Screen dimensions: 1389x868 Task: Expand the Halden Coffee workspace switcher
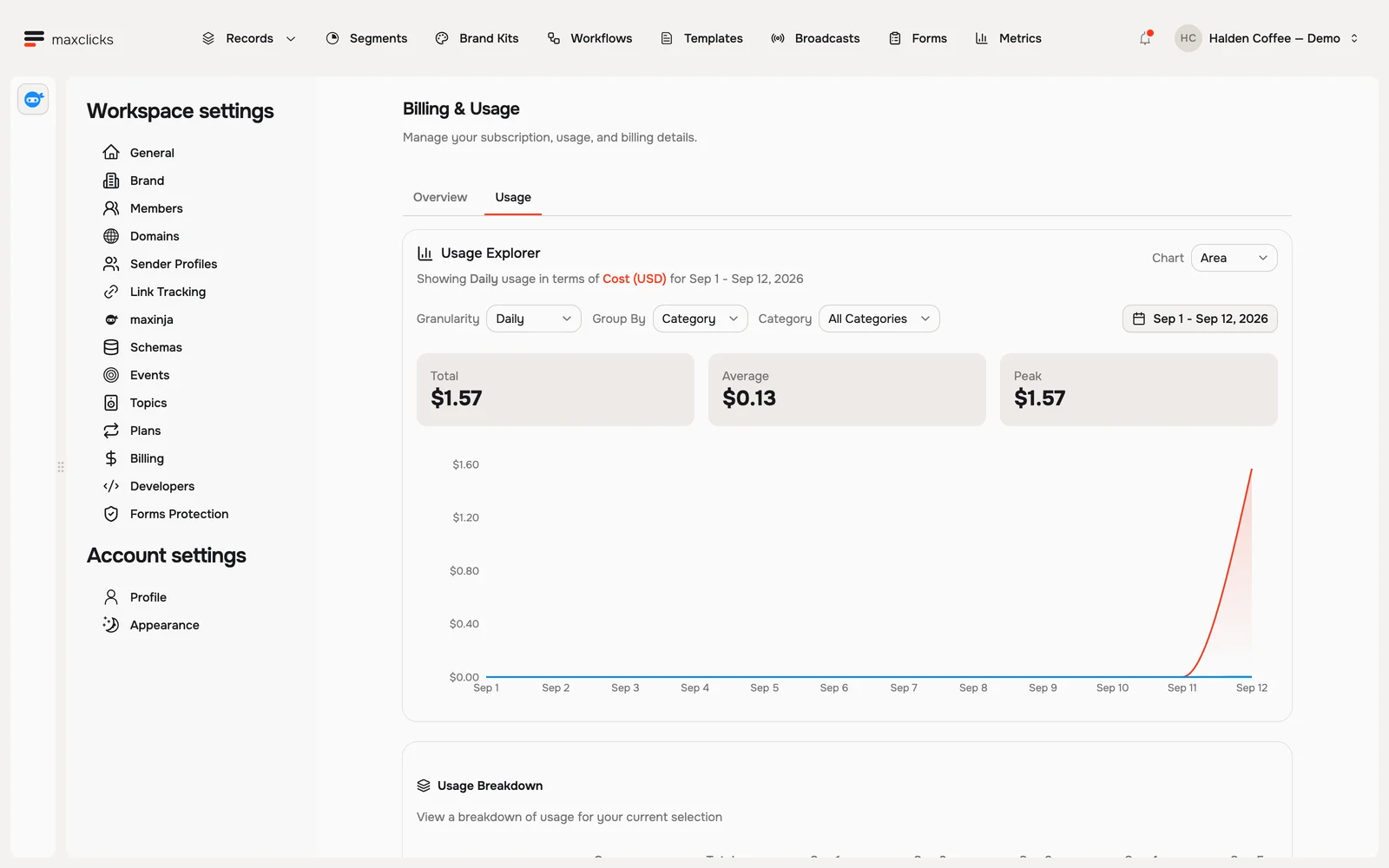coord(1267,38)
